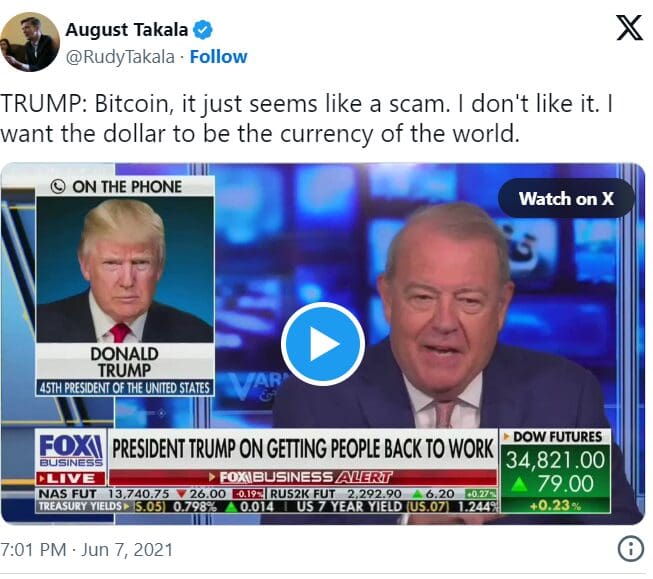Open the tweet info icon
This screenshot has width=653, height=579.
pos(631,549)
